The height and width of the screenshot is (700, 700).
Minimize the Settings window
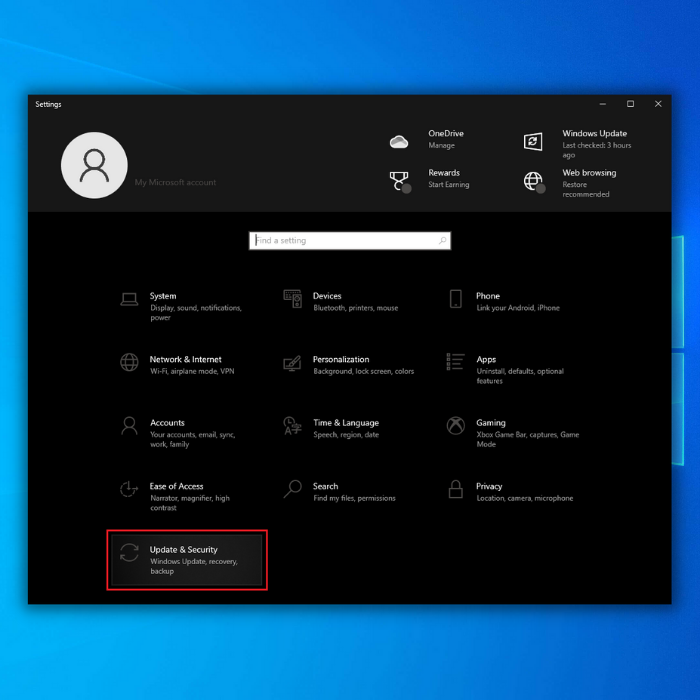pos(603,104)
